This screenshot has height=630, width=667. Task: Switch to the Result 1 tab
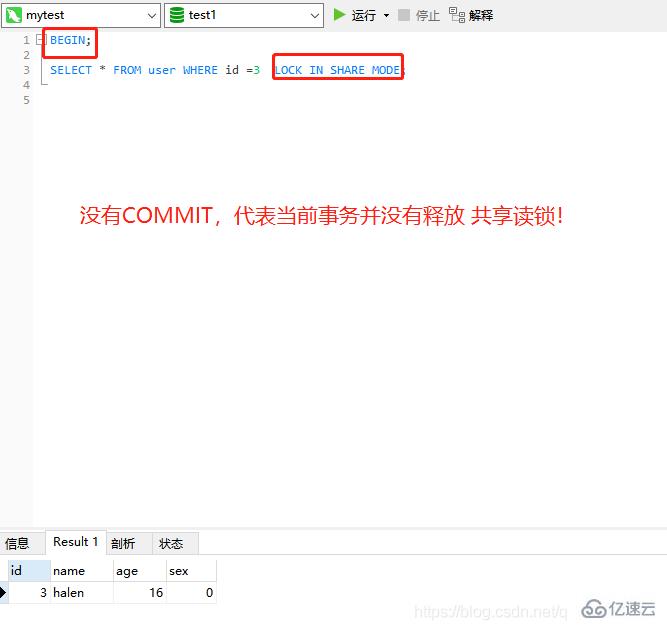click(x=75, y=542)
